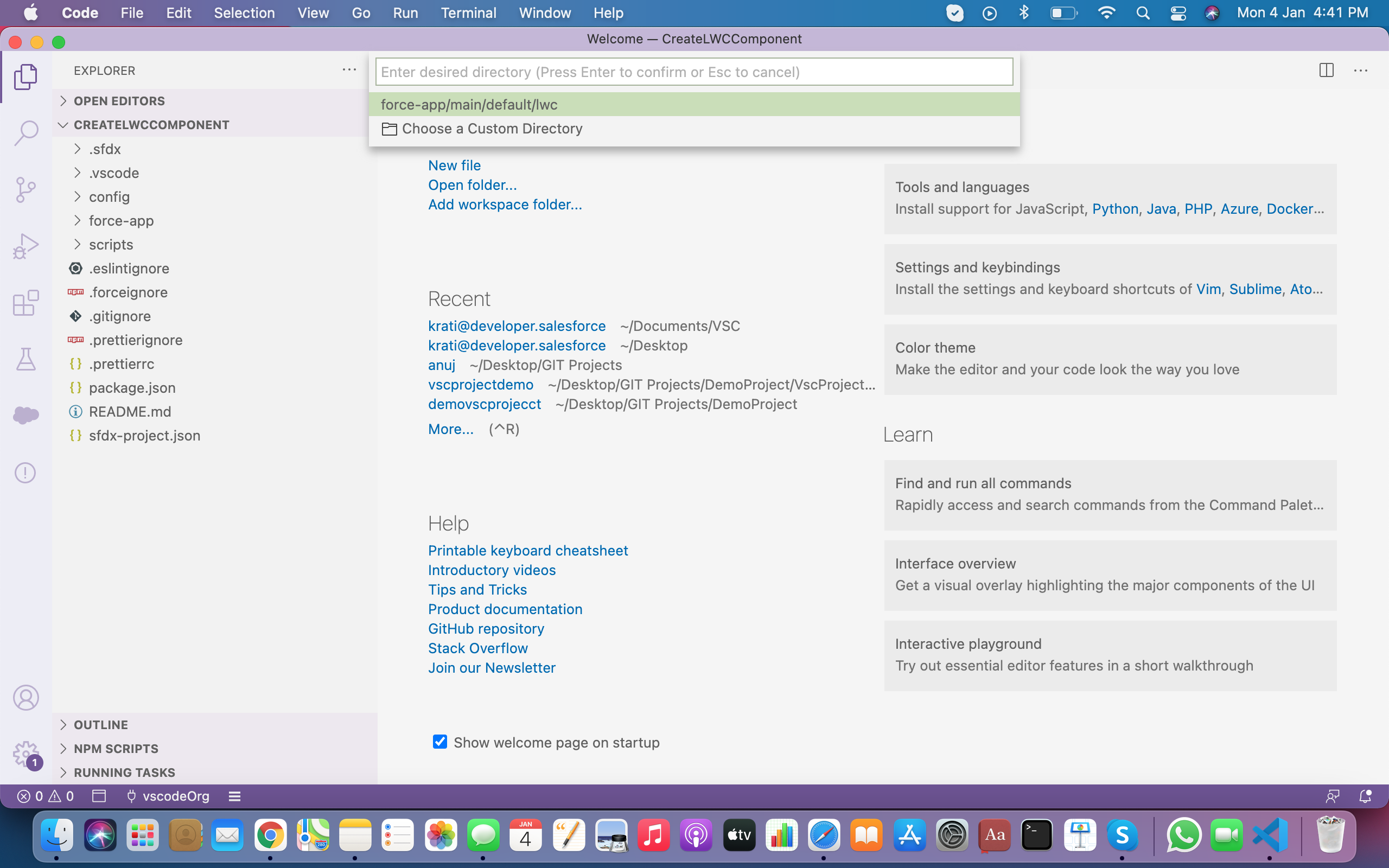
Task: Open the Source Control view
Action: [x=26, y=189]
